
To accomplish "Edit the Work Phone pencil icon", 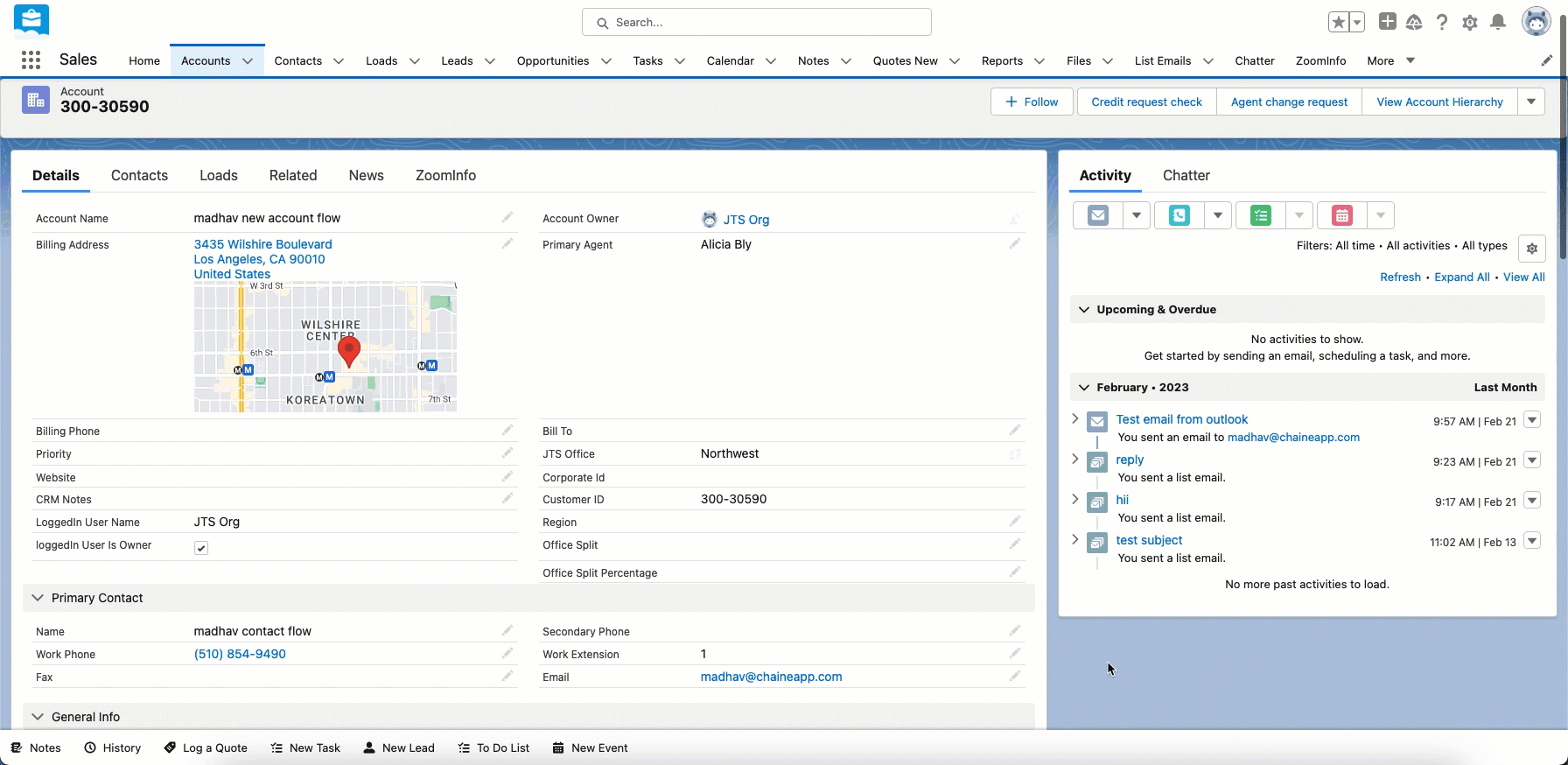I will tap(507, 653).
